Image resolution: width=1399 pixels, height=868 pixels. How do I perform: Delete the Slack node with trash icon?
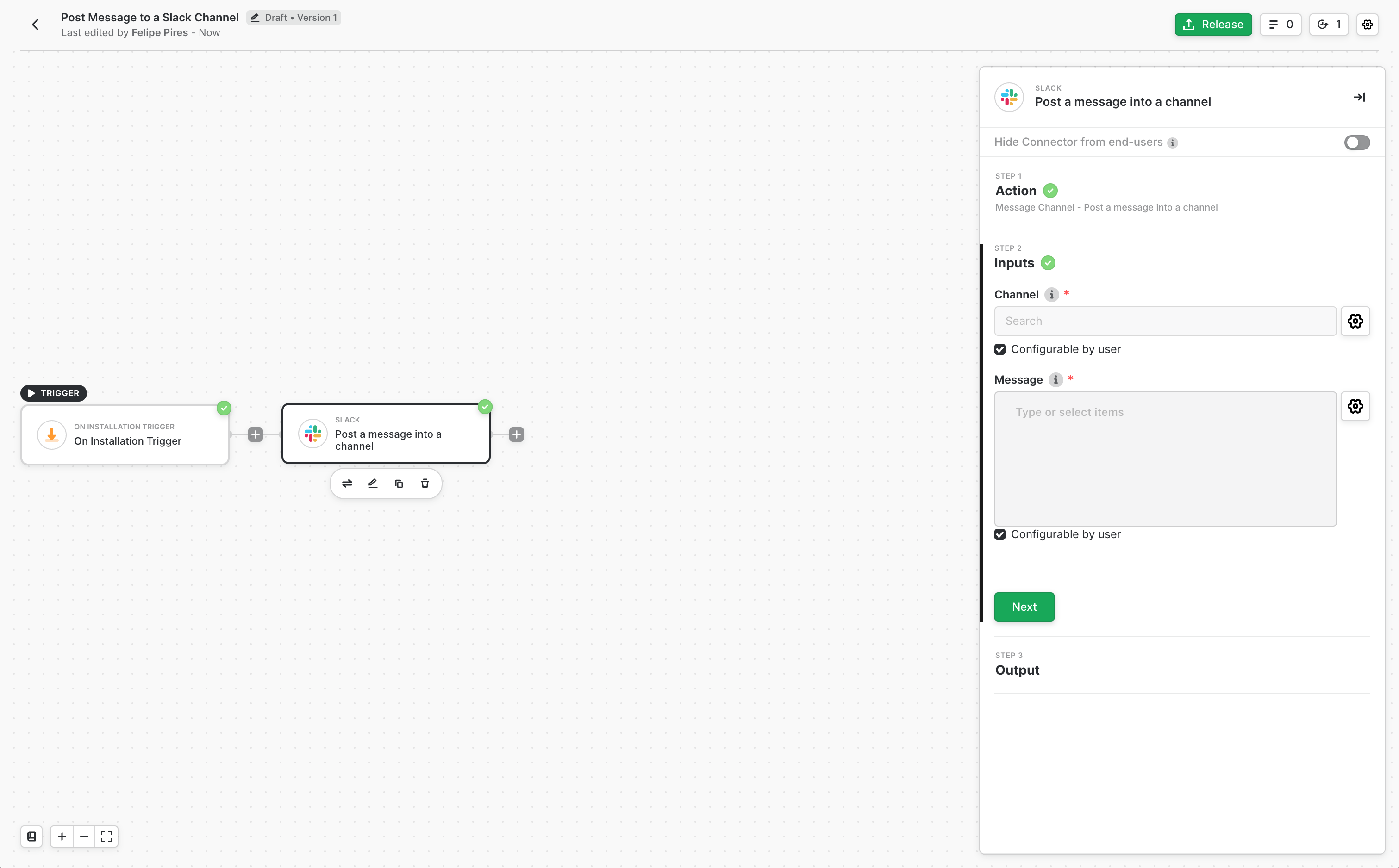pos(425,484)
